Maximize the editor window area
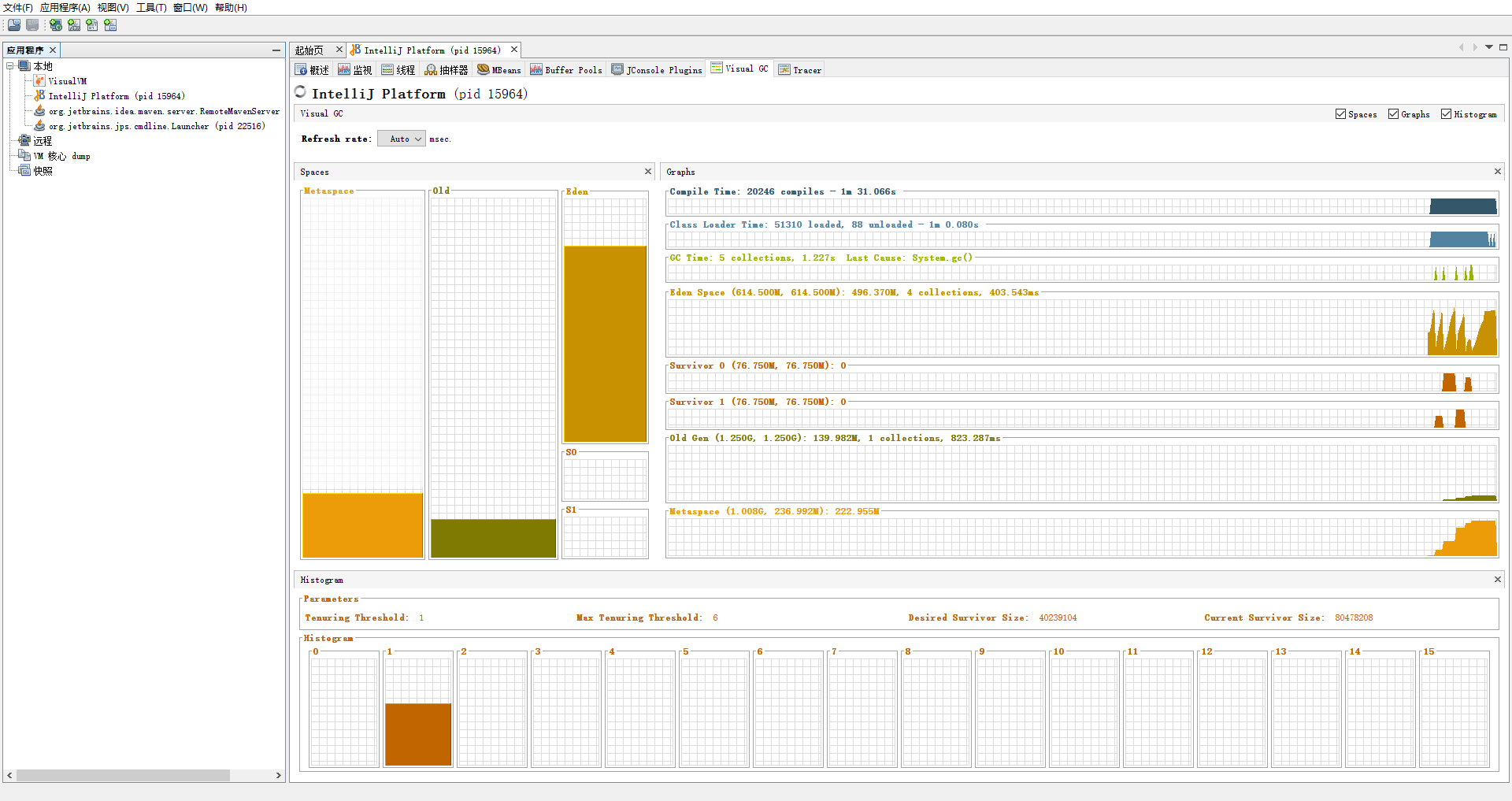Screen dimensions: 1512x801 tap(1503, 47)
